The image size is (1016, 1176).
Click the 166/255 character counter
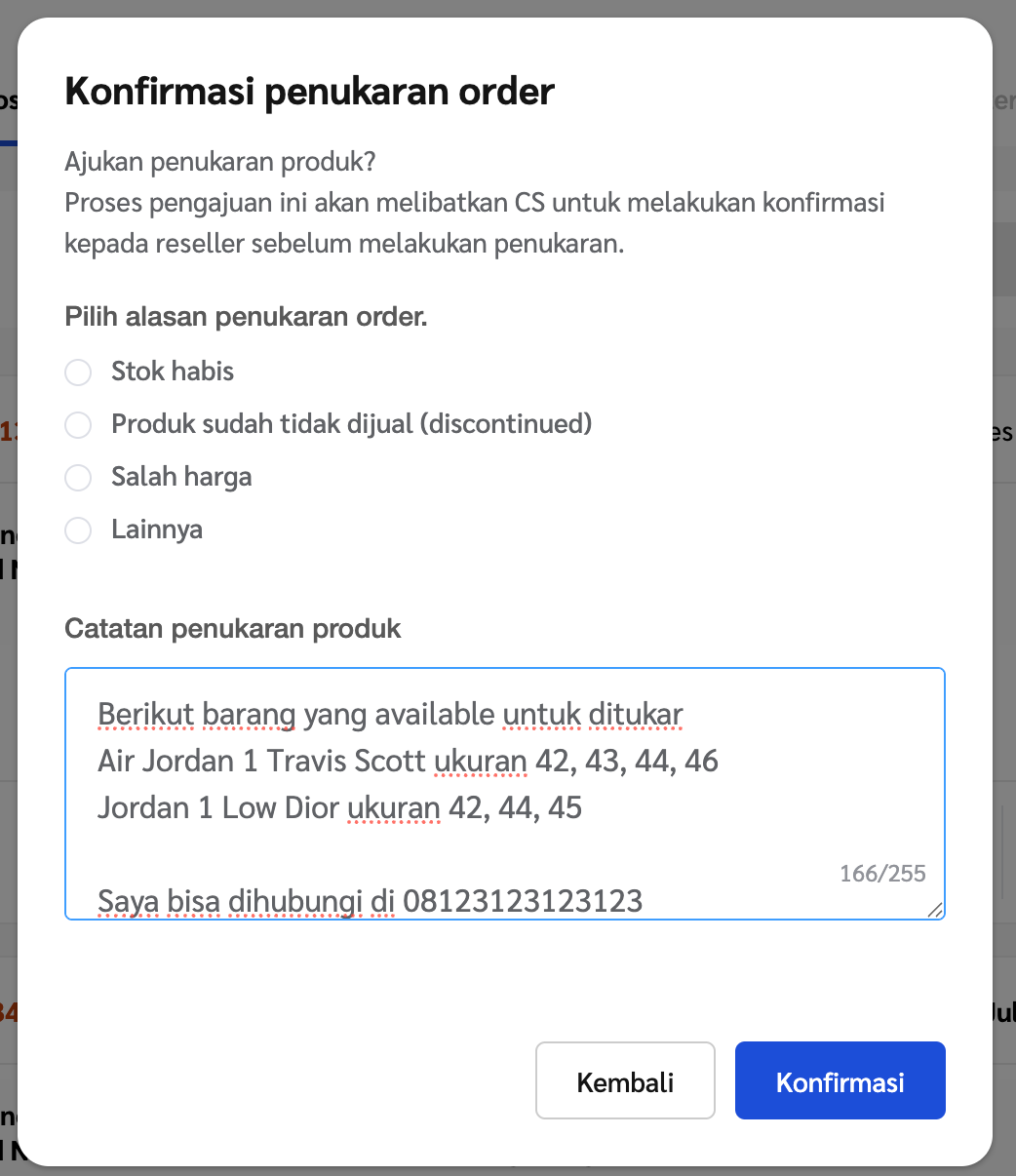click(882, 874)
